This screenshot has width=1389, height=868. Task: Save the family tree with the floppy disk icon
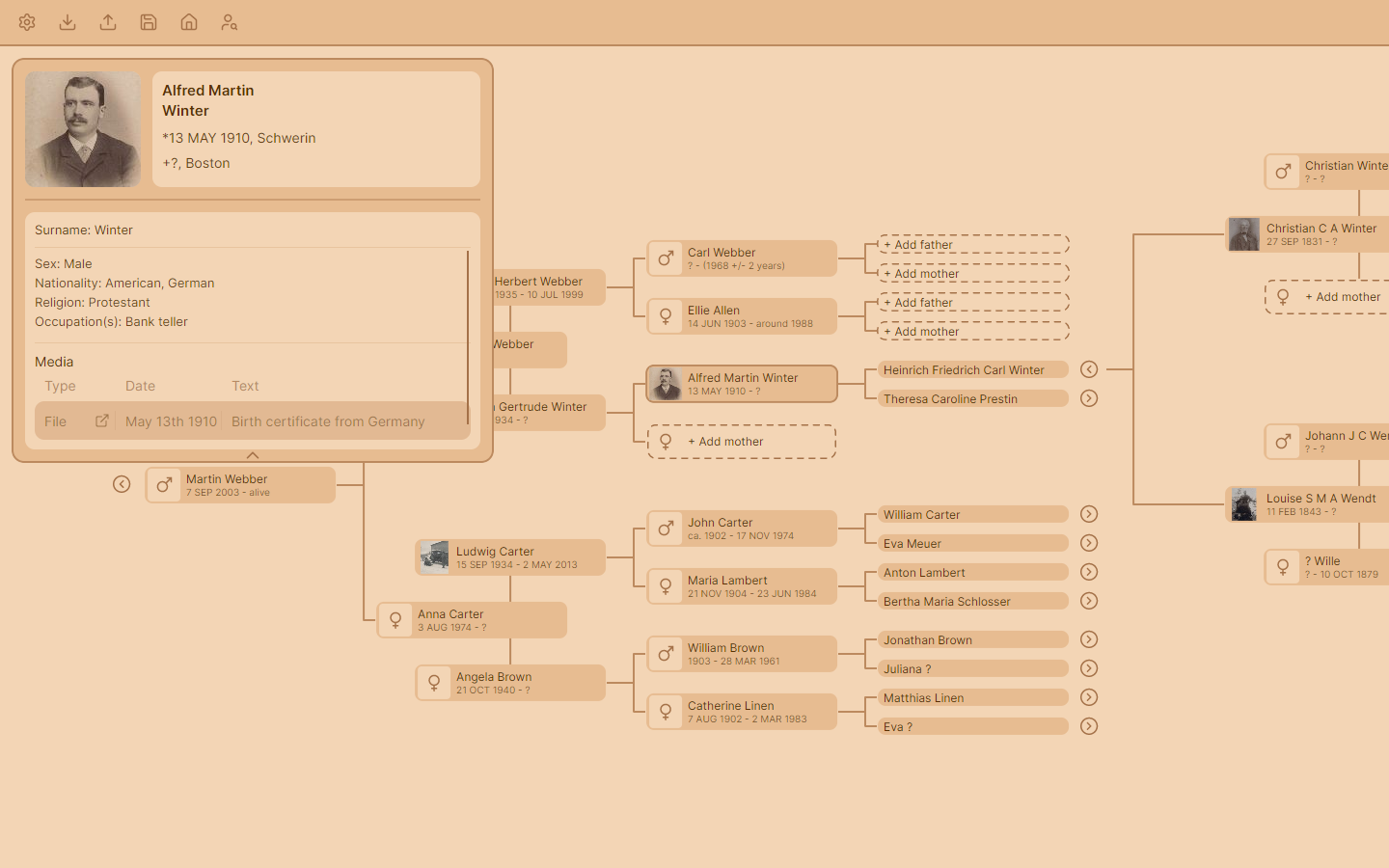(x=148, y=21)
